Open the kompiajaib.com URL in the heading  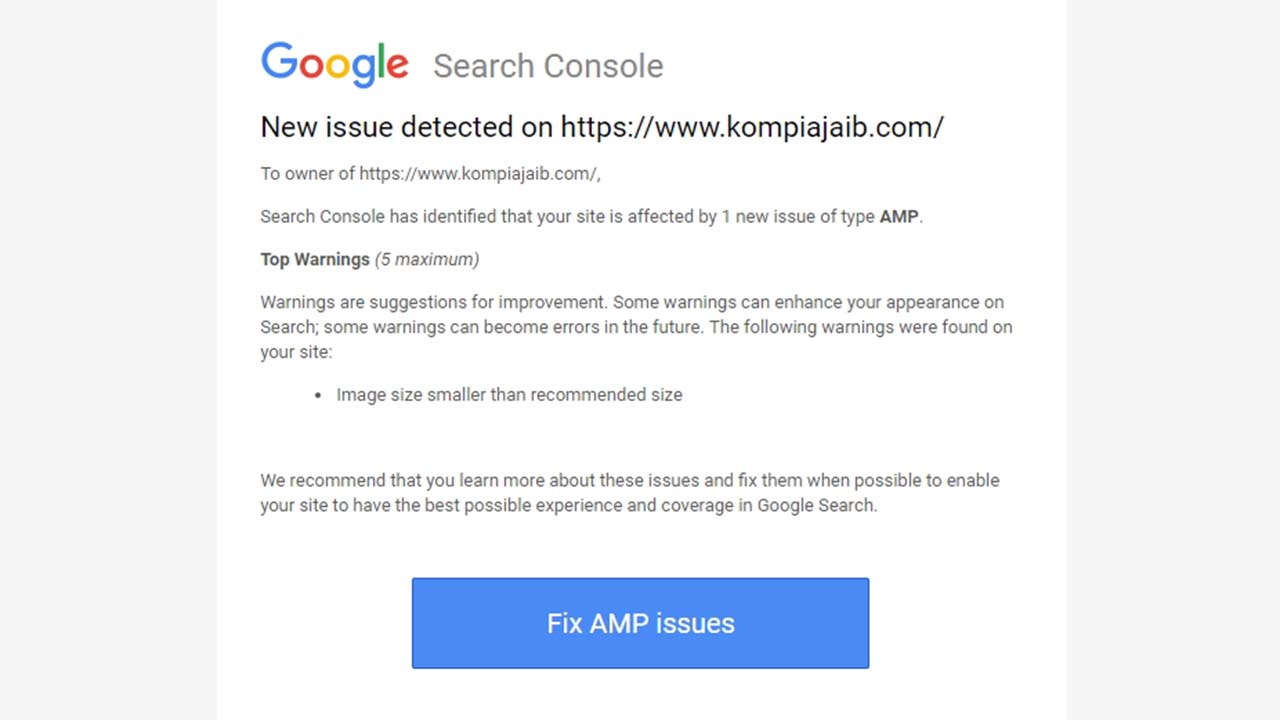(x=752, y=127)
